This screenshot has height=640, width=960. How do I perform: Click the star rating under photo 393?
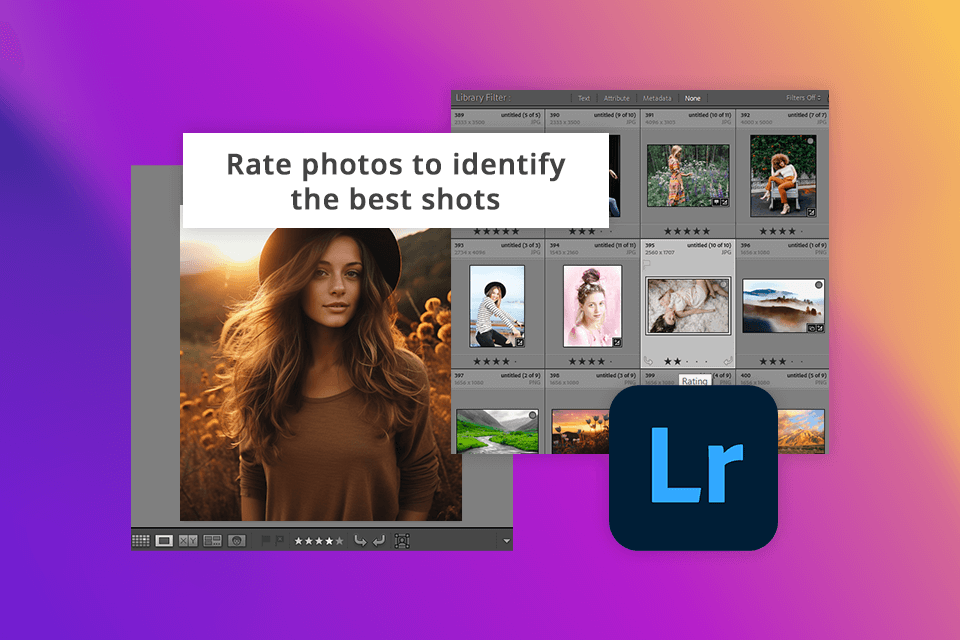click(496, 361)
